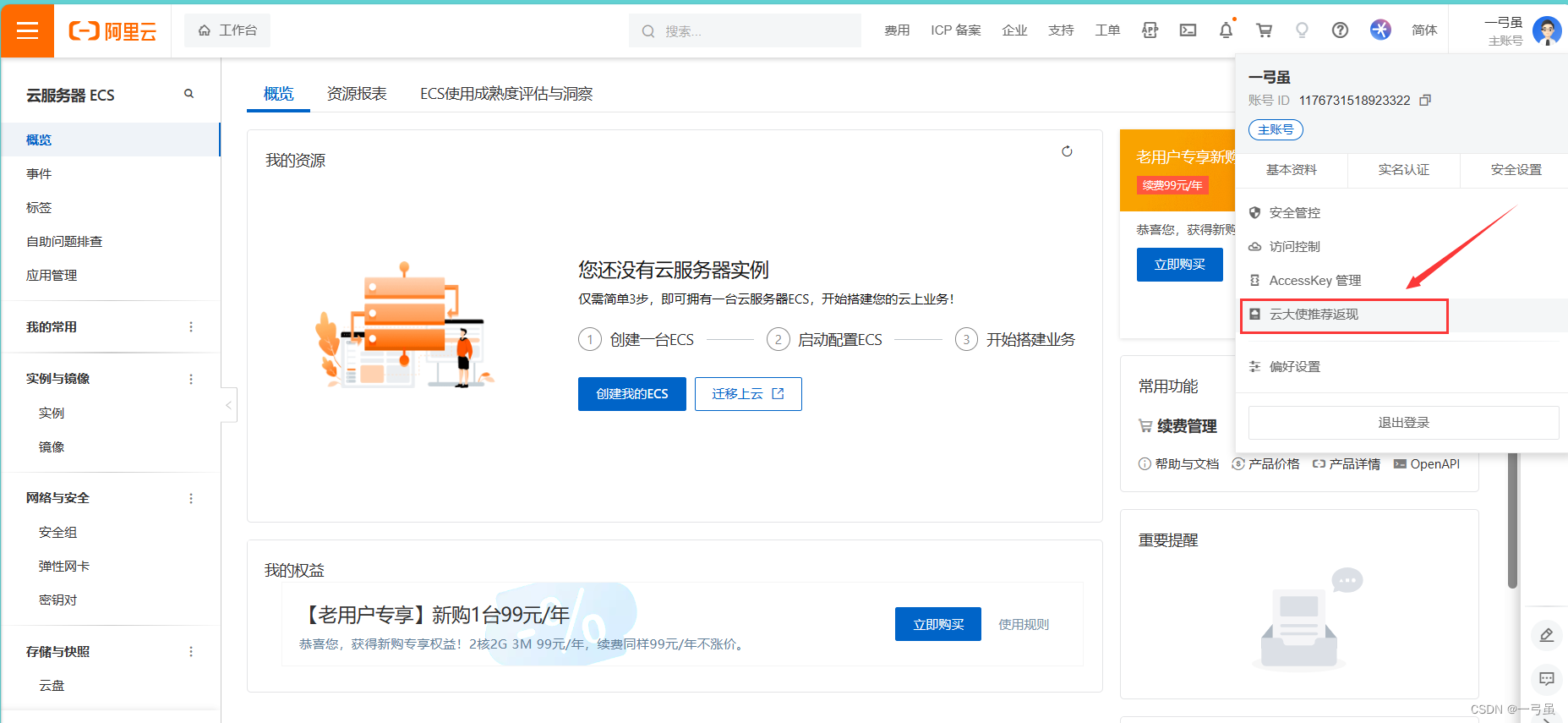The image size is (1568, 723).
Task: Open the 产品价格 link
Action: (x=1265, y=463)
